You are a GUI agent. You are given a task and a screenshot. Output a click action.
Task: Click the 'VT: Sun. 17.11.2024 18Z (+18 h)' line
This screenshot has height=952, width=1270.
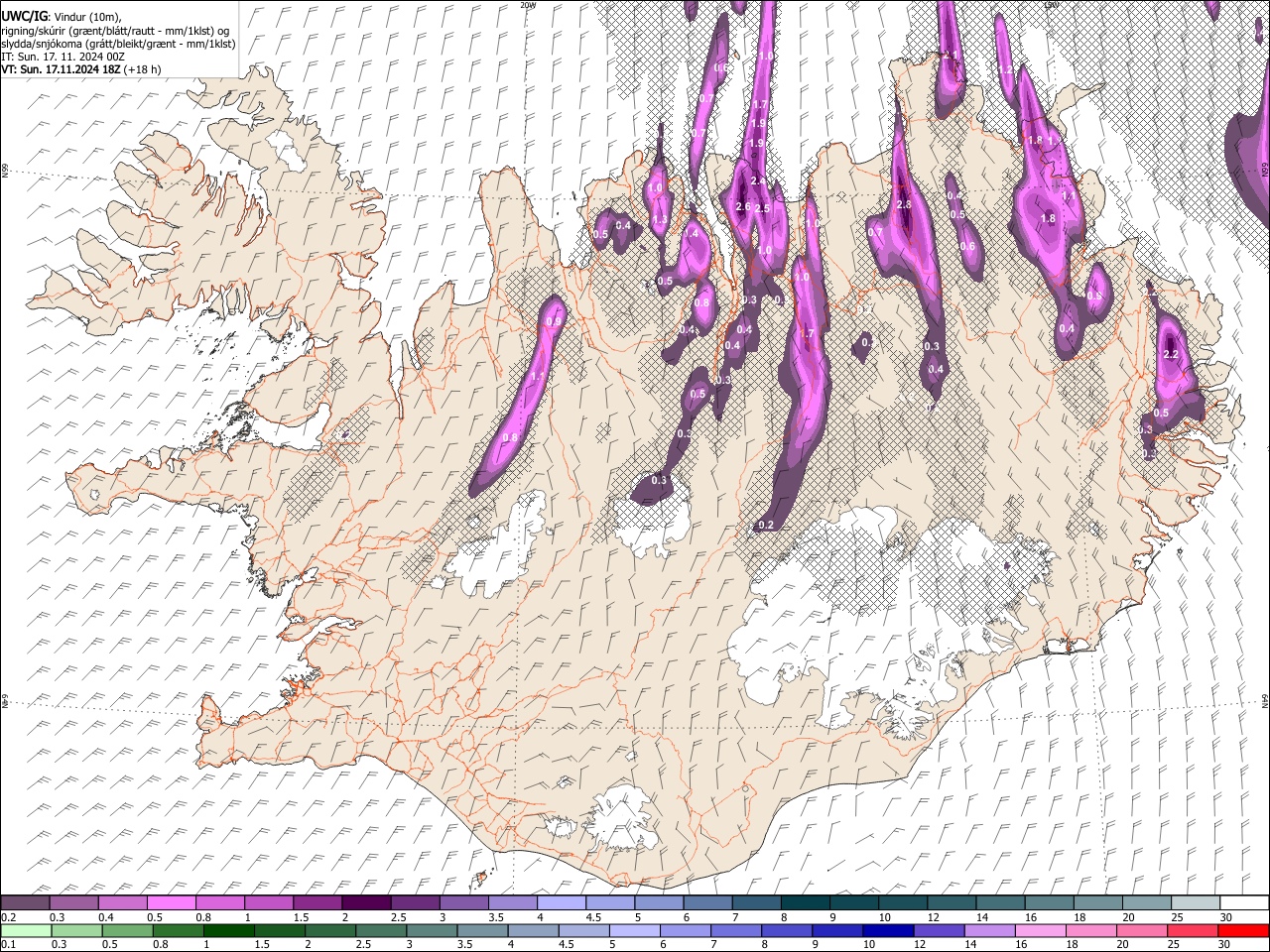[x=81, y=69]
